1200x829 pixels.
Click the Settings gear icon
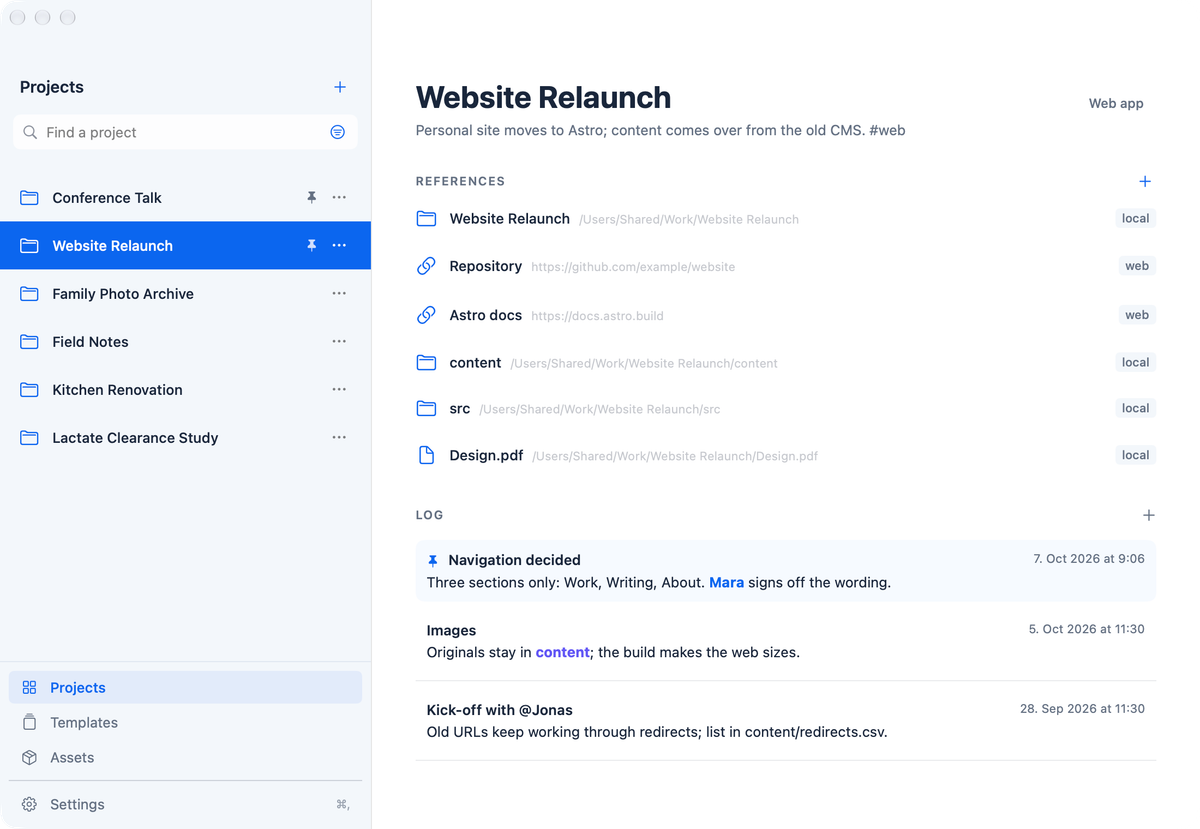[29, 804]
